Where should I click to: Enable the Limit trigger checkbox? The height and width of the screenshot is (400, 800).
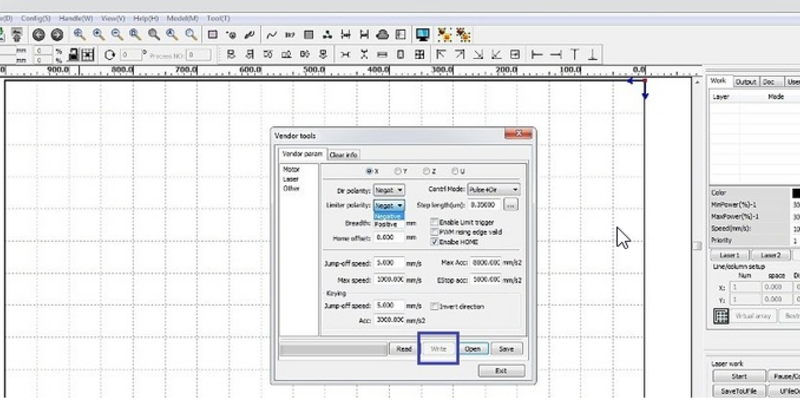click(x=433, y=221)
